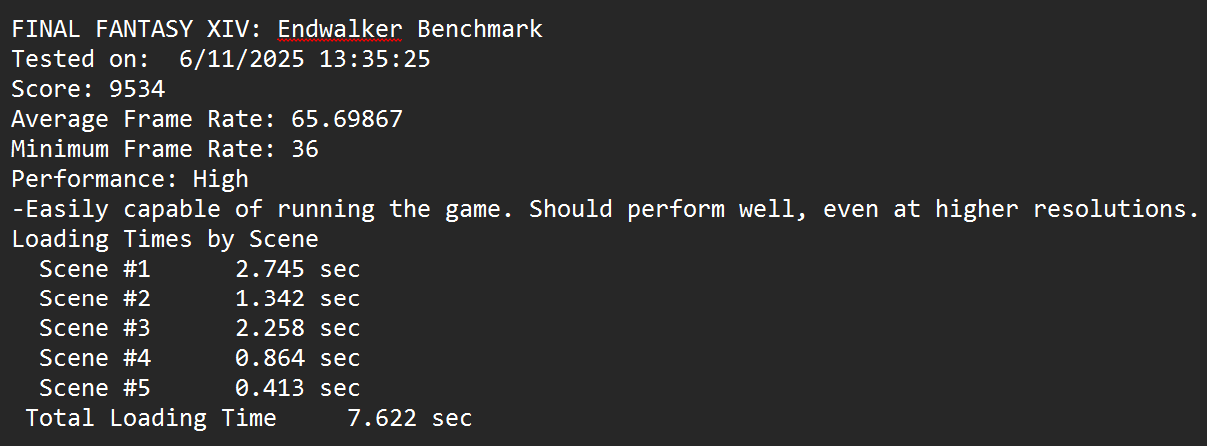Screen dimensions: 1207x446
Task: Click the tested date 6/11/2025
Action: [x=242, y=59]
